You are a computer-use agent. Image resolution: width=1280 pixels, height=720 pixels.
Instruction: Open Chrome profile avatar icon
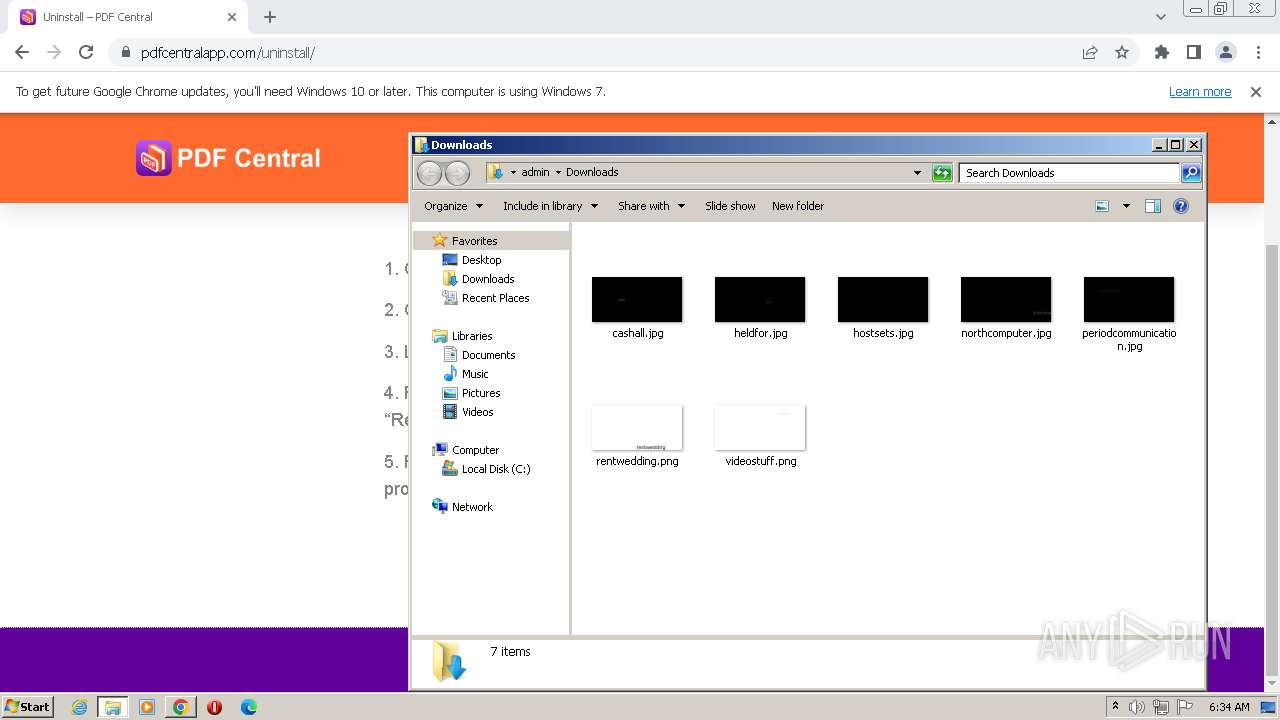(1225, 52)
